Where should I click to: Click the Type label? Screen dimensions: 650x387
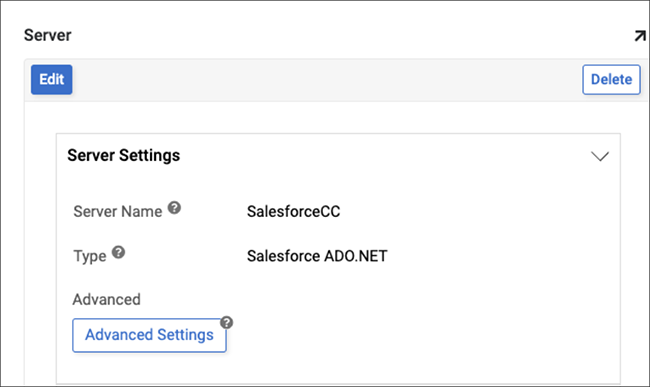coord(90,256)
